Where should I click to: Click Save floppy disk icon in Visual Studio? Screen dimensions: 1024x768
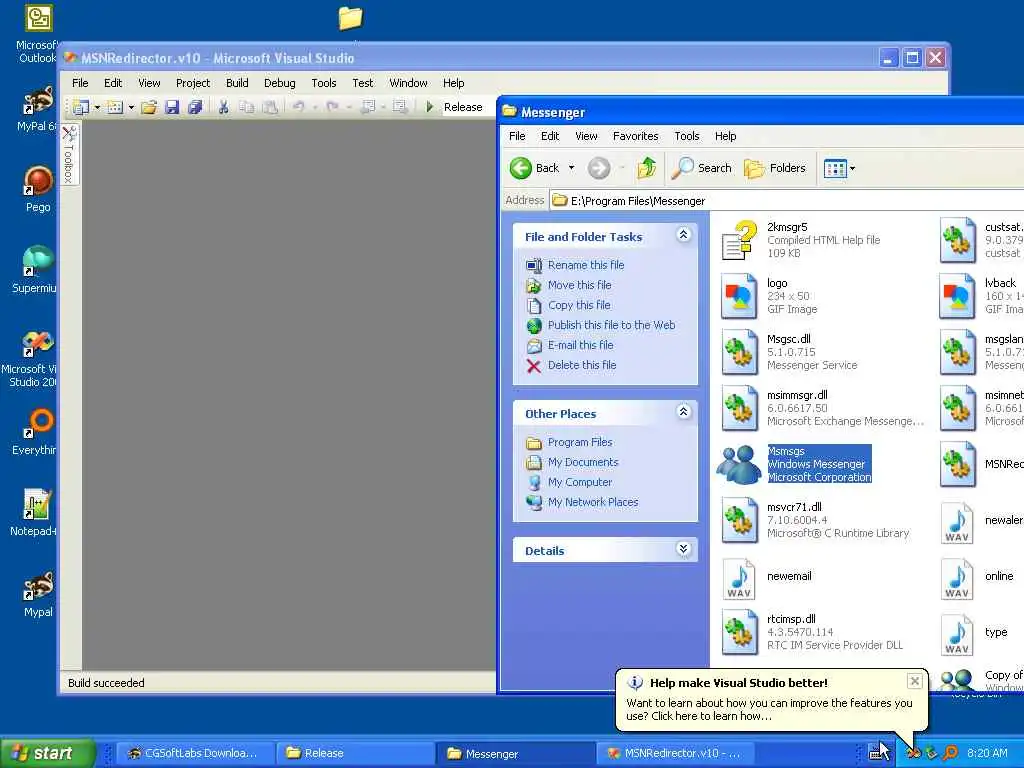tap(172, 107)
